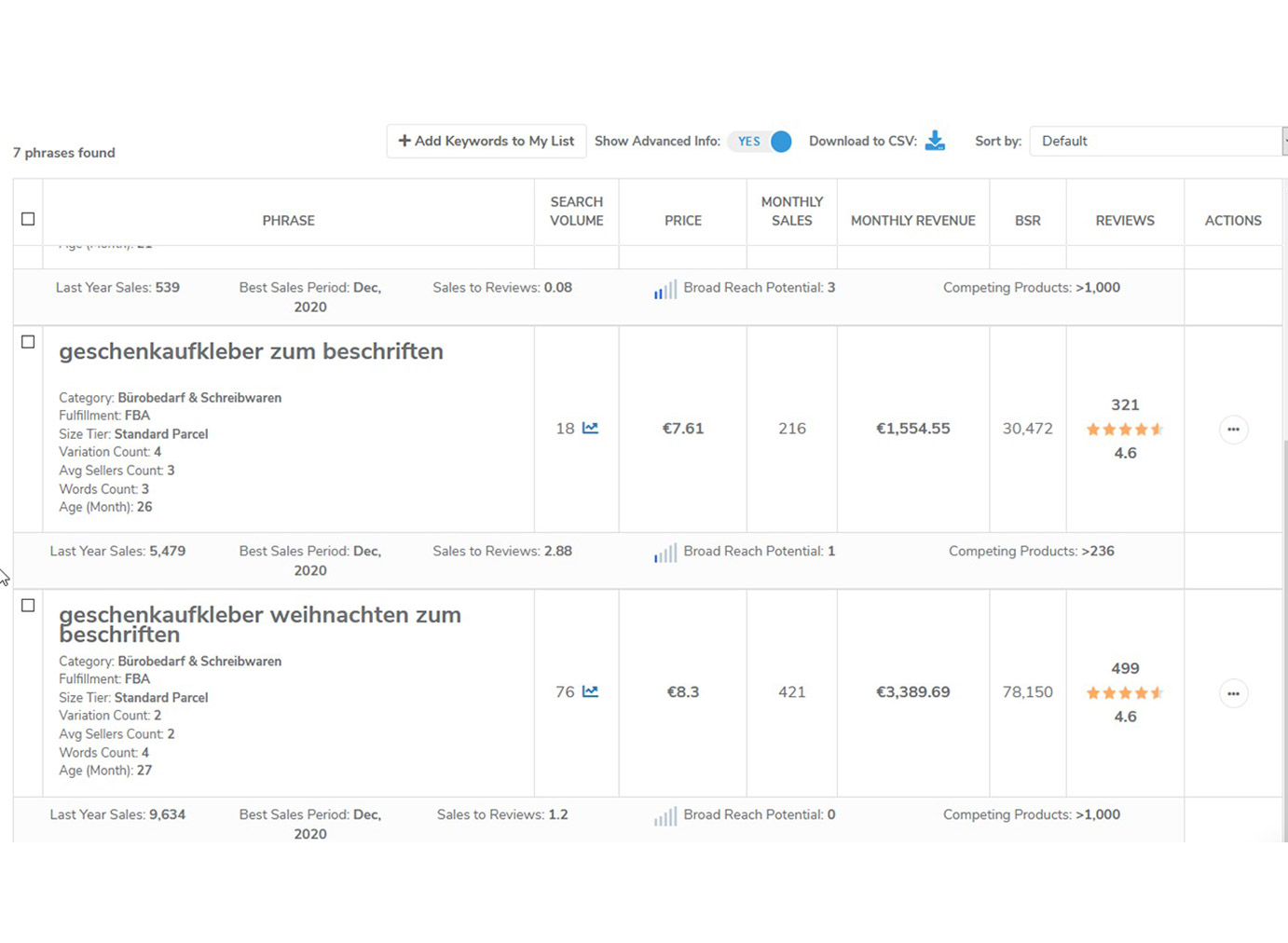Open actions menu for geschenkaufkleber weihnachten row

pyautogui.click(x=1233, y=693)
